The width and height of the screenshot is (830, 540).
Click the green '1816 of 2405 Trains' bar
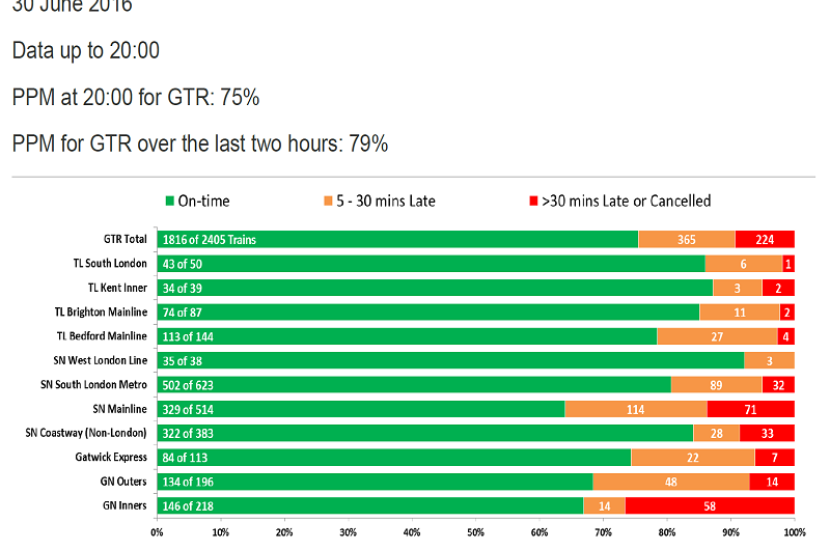pos(397,239)
